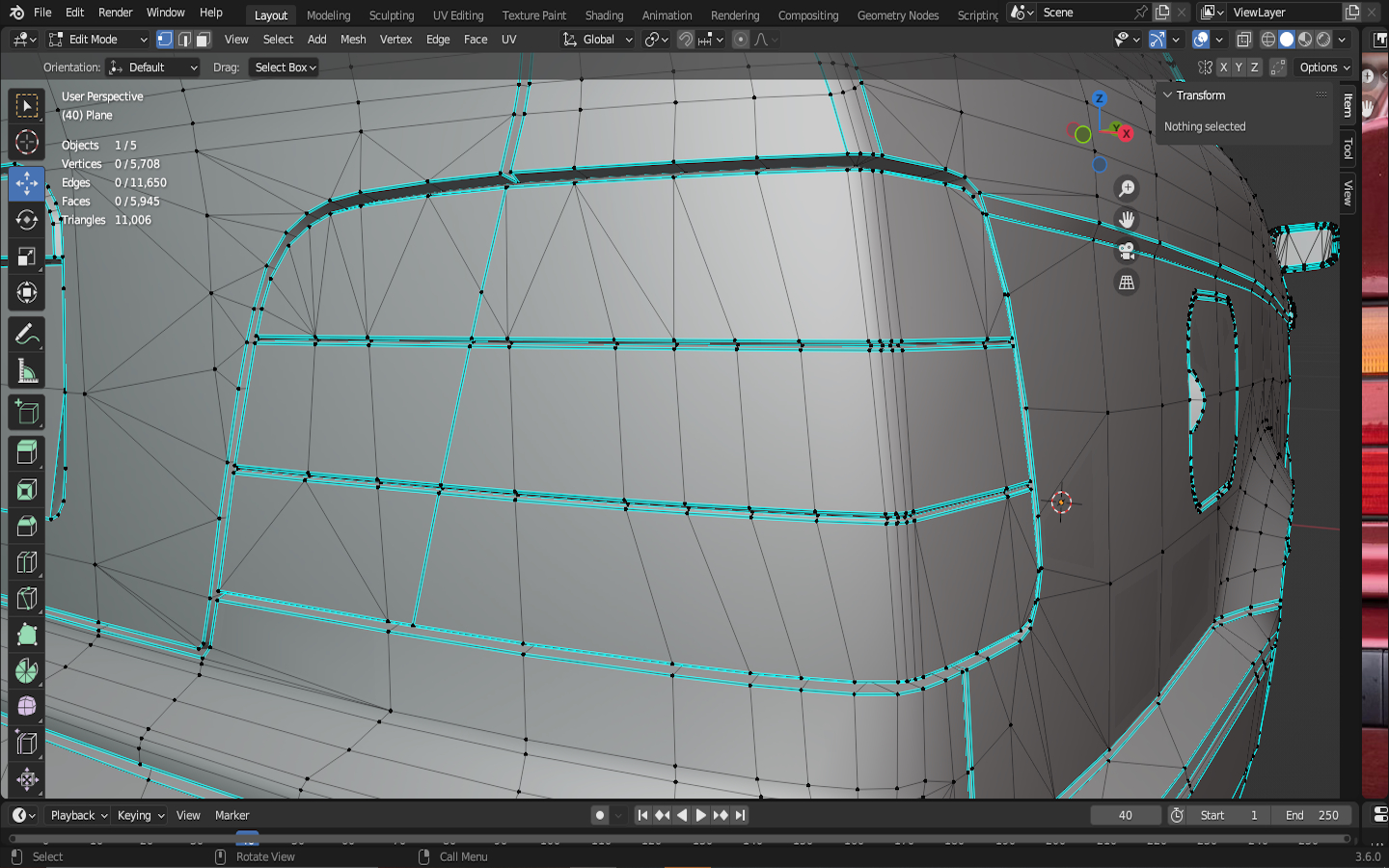Choose the Move tool
The width and height of the screenshot is (1389, 868).
pyautogui.click(x=27, y=182)
